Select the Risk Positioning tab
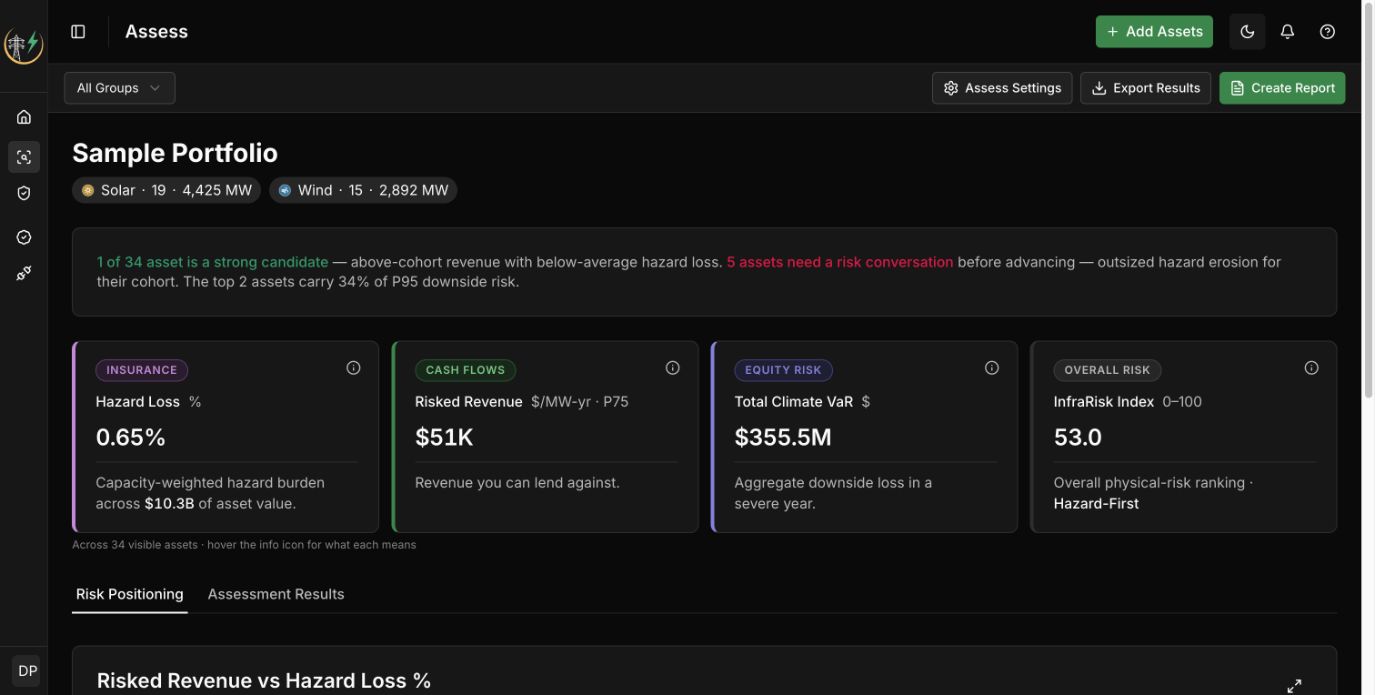Image resolution: width=1375 pixels, height=695 pixels. 130,594
